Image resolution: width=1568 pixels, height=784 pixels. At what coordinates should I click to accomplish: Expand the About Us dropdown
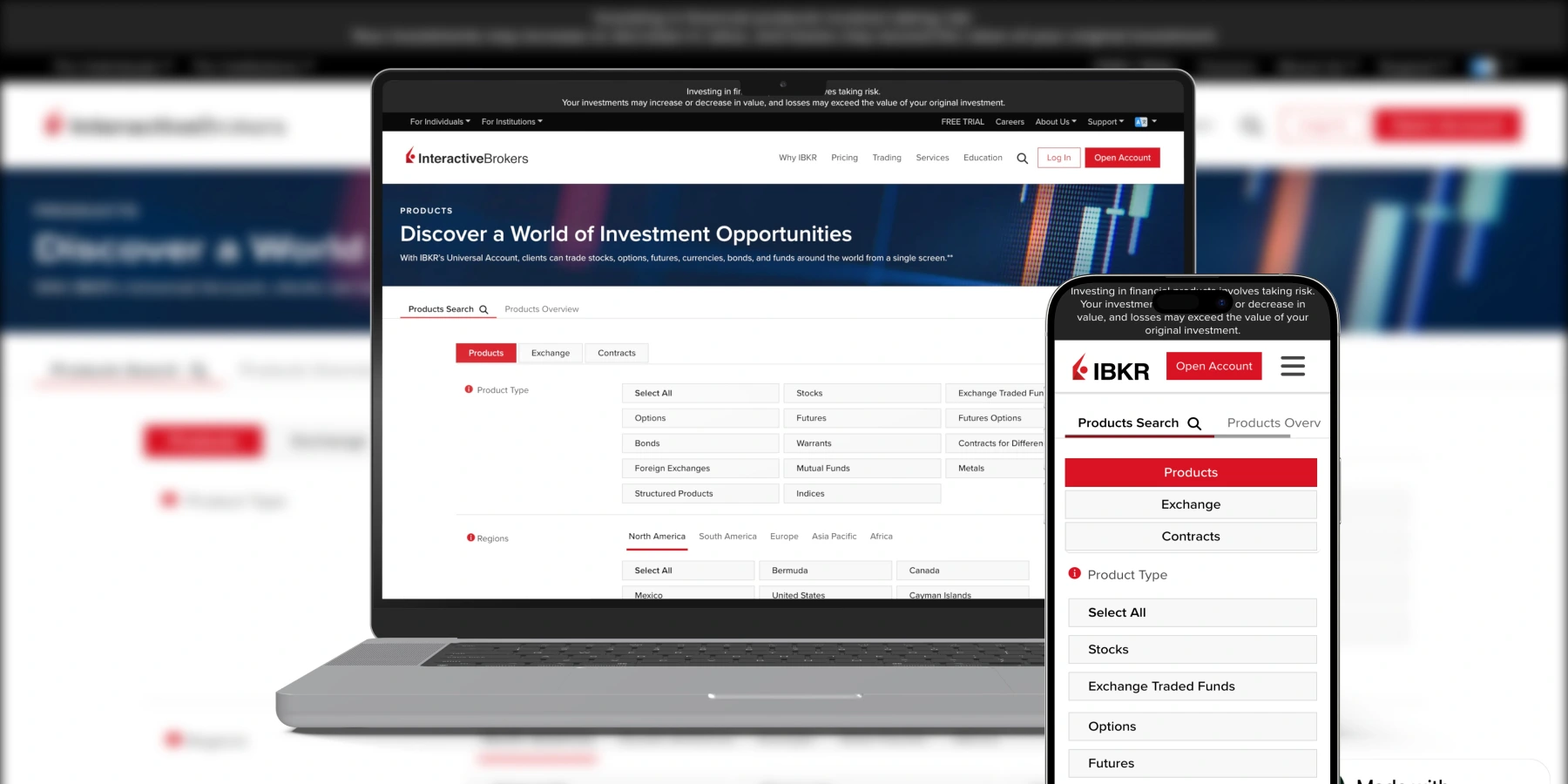(x=1055, y=121)
